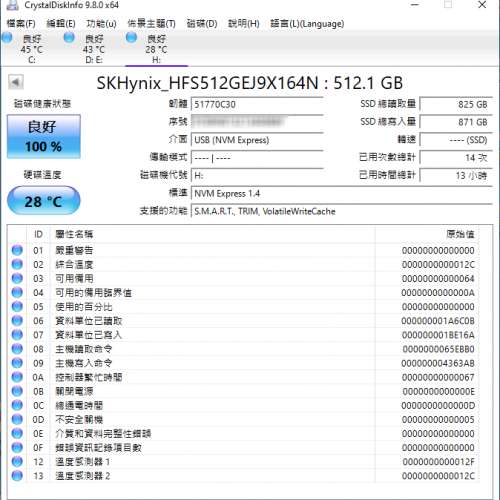Select the row 控制器繁忙時間
This screenshot has height=500, width=500.
coord(243,377)
